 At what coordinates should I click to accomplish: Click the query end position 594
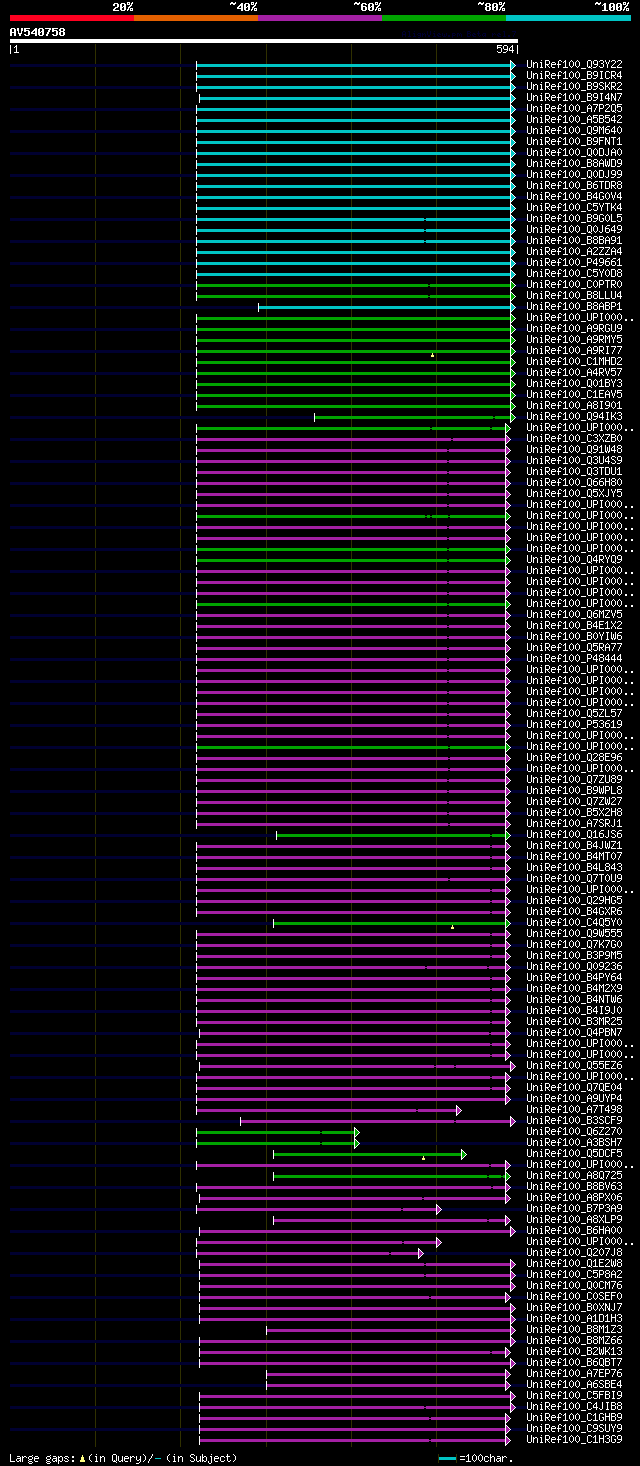(506, 49)
